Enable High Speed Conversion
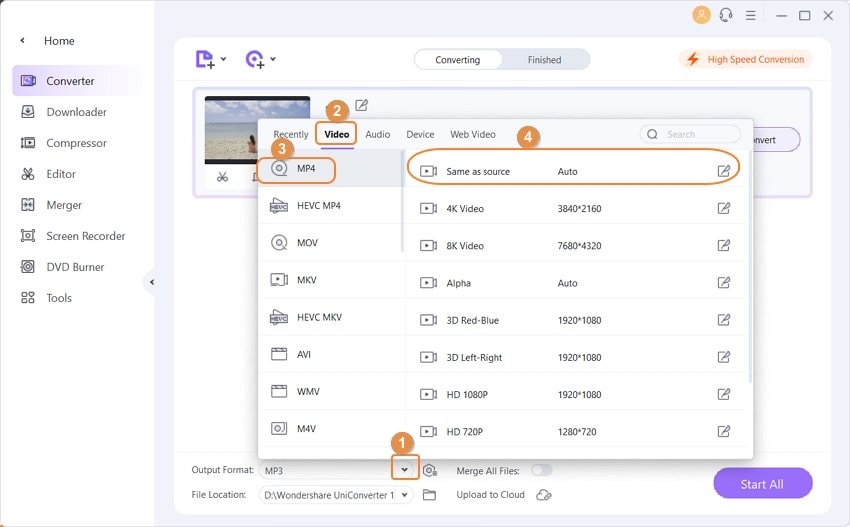 (745, 59)
